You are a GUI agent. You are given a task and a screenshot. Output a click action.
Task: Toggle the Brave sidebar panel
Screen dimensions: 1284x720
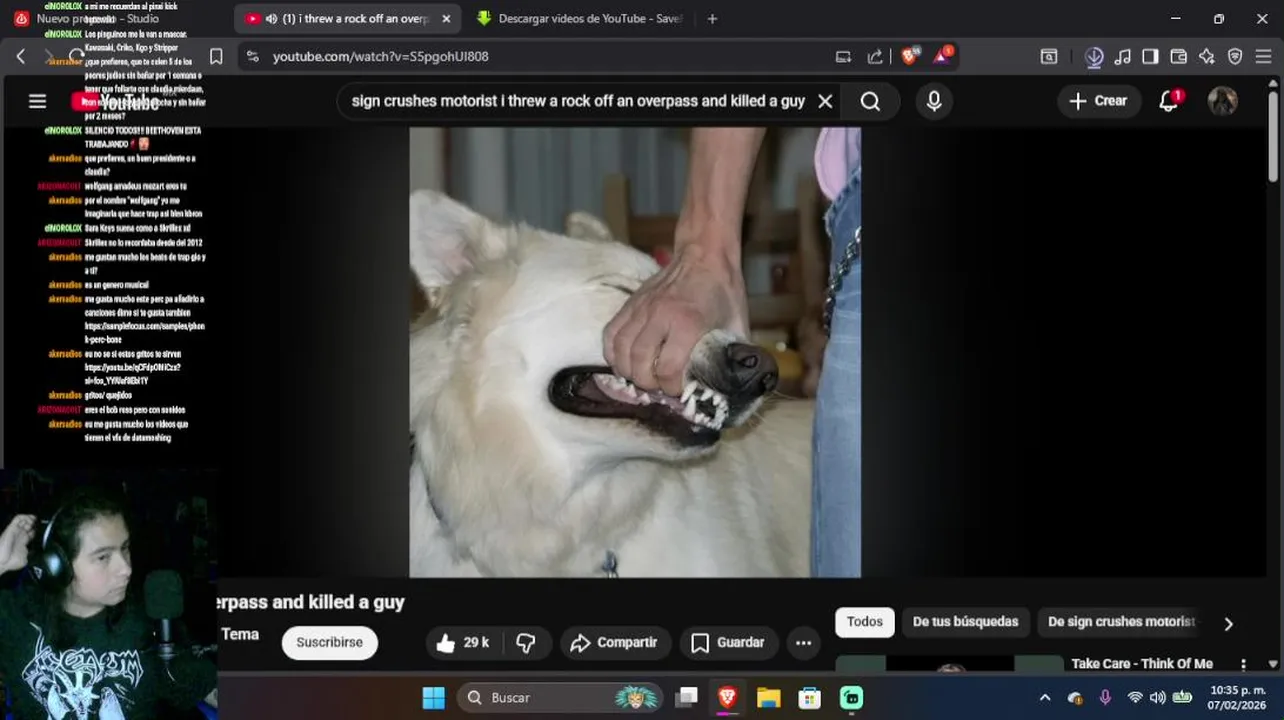(x=1150, y=57)
